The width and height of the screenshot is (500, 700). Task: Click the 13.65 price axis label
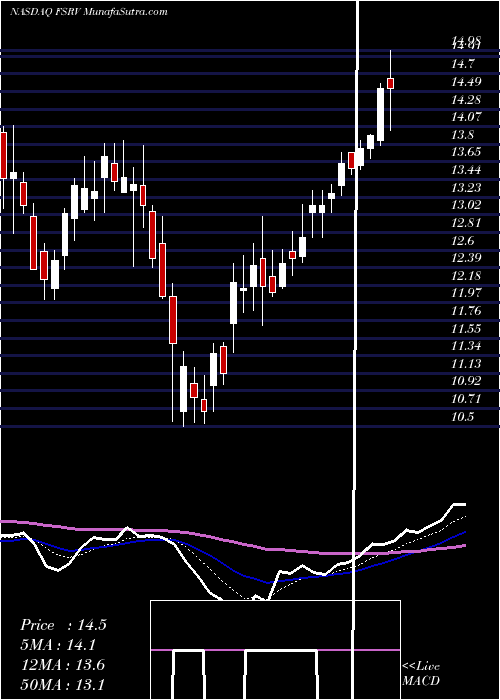coord(466,153)
